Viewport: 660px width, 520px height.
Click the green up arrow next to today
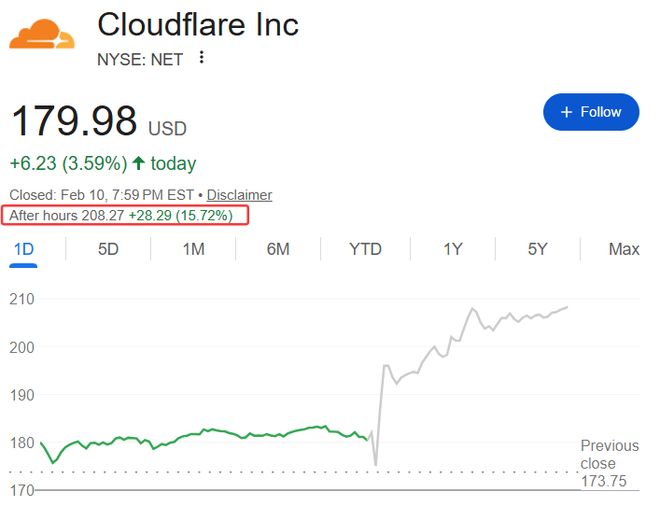pyautogui.click(x=138, y=163)
